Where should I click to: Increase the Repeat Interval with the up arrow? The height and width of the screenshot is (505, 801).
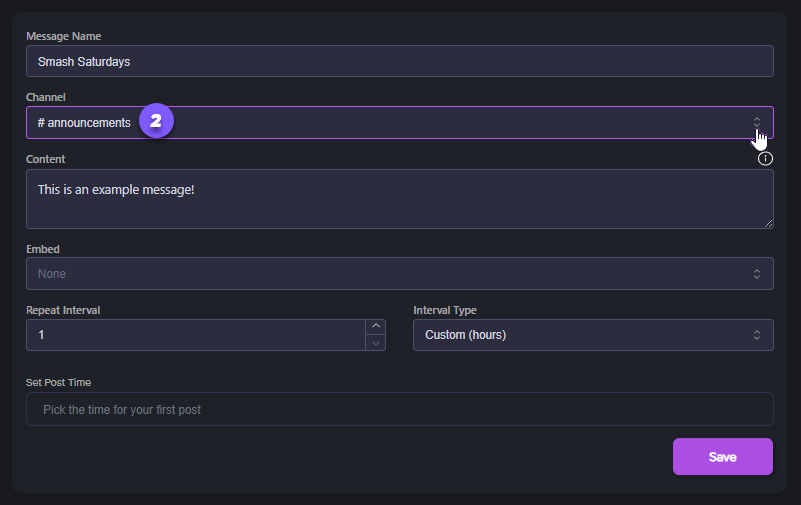point(376,326)
